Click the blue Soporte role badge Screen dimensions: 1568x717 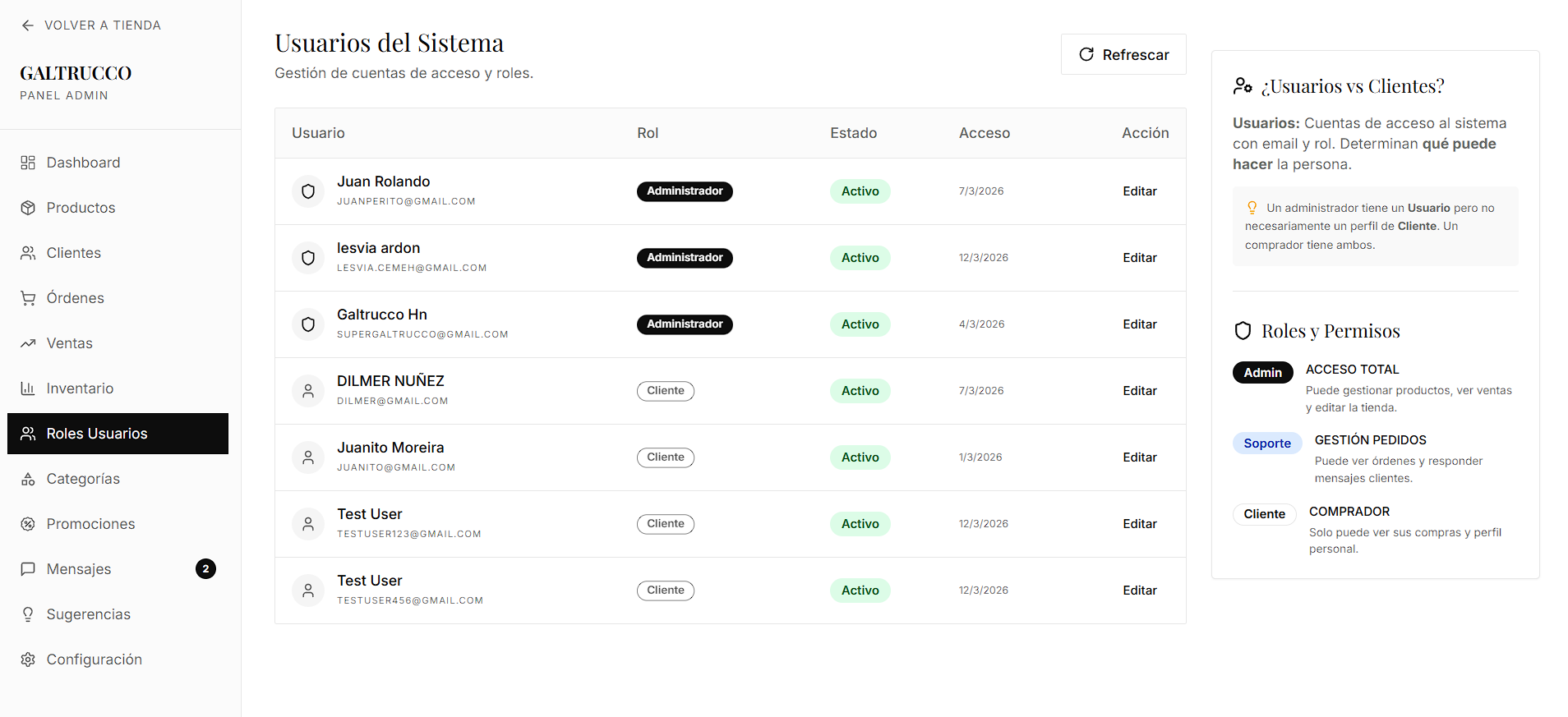(1267, 444)
